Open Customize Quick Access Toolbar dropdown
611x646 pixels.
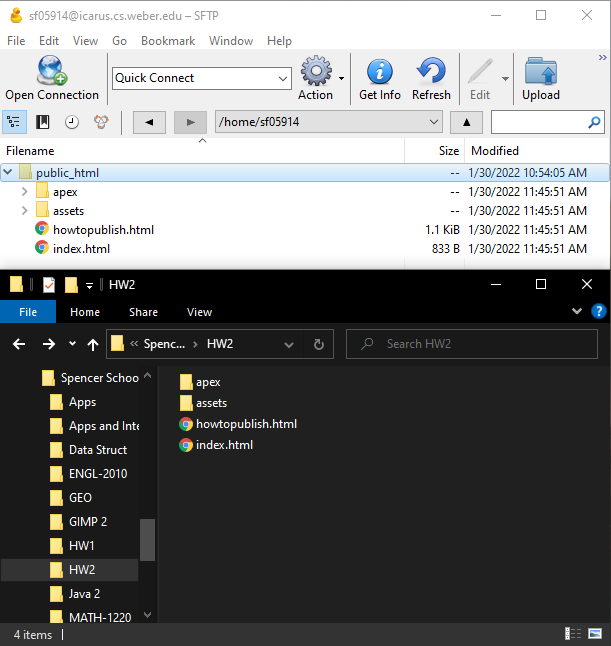point(89,285)
